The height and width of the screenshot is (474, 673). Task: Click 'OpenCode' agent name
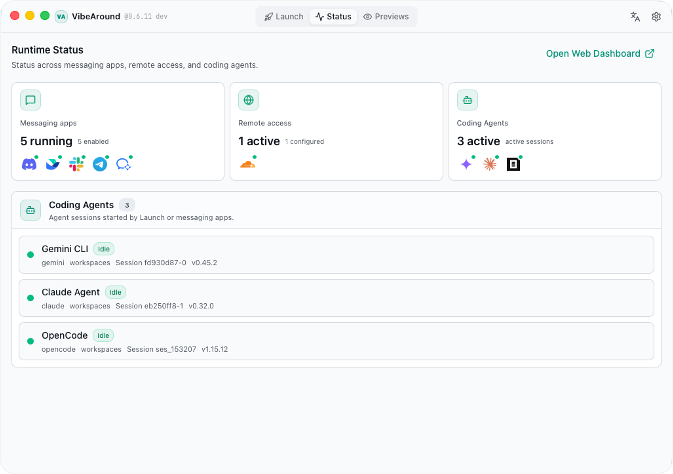tap(64, 336)
